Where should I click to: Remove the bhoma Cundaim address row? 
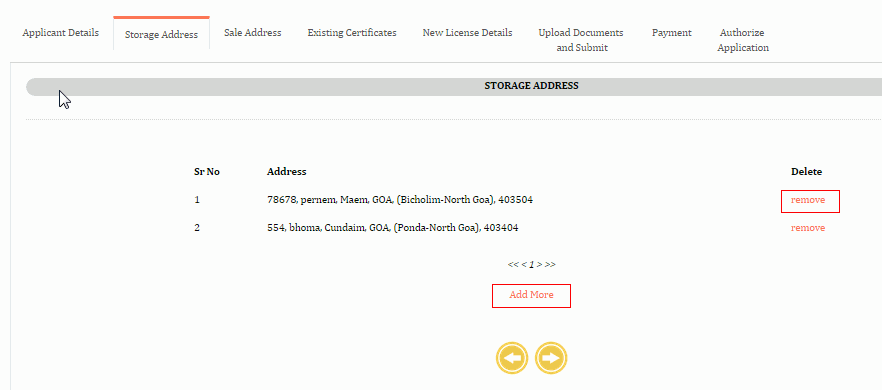pos(808,228)
